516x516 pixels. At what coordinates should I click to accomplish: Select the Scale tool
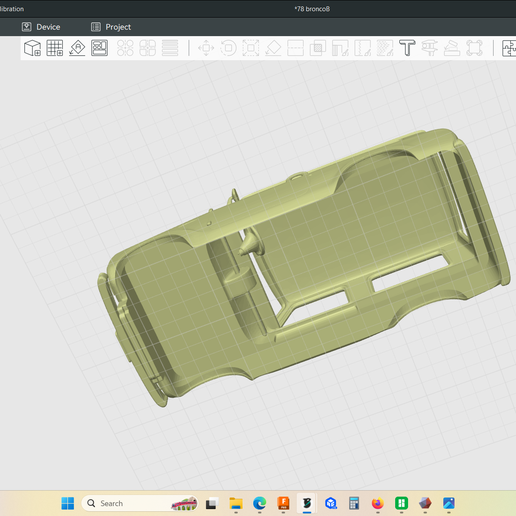click(x=251, y=48)
